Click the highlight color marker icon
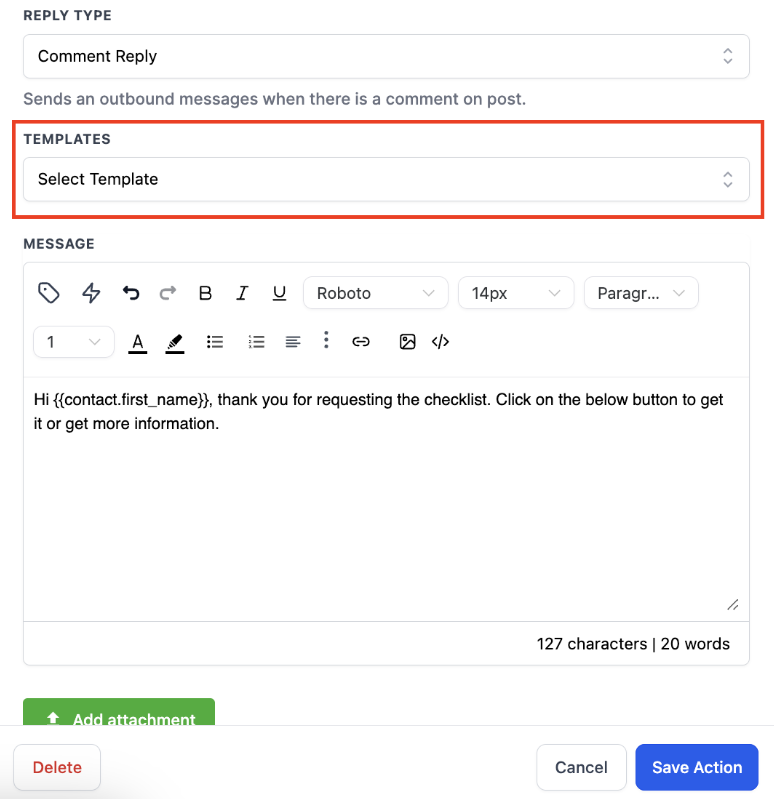The image size is (778, 799). 175,342
